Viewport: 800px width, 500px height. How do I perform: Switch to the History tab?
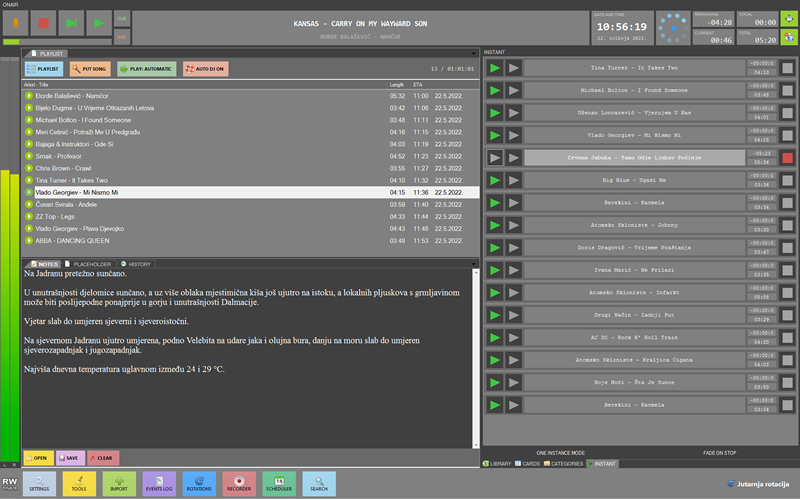point(136,264)
